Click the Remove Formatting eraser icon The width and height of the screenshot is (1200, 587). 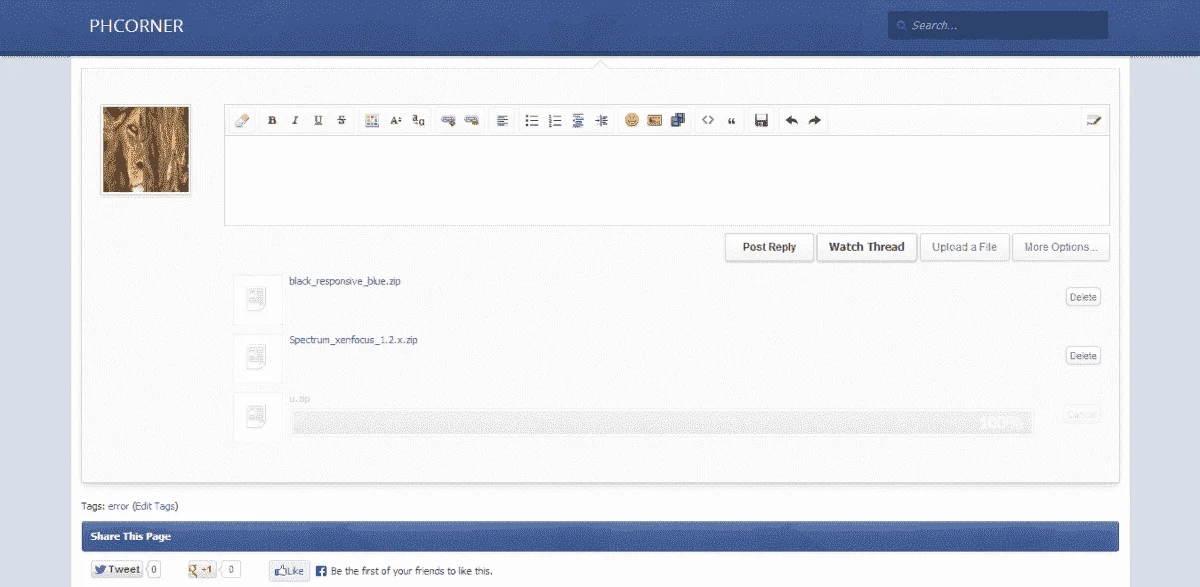[x=241, y=120]
